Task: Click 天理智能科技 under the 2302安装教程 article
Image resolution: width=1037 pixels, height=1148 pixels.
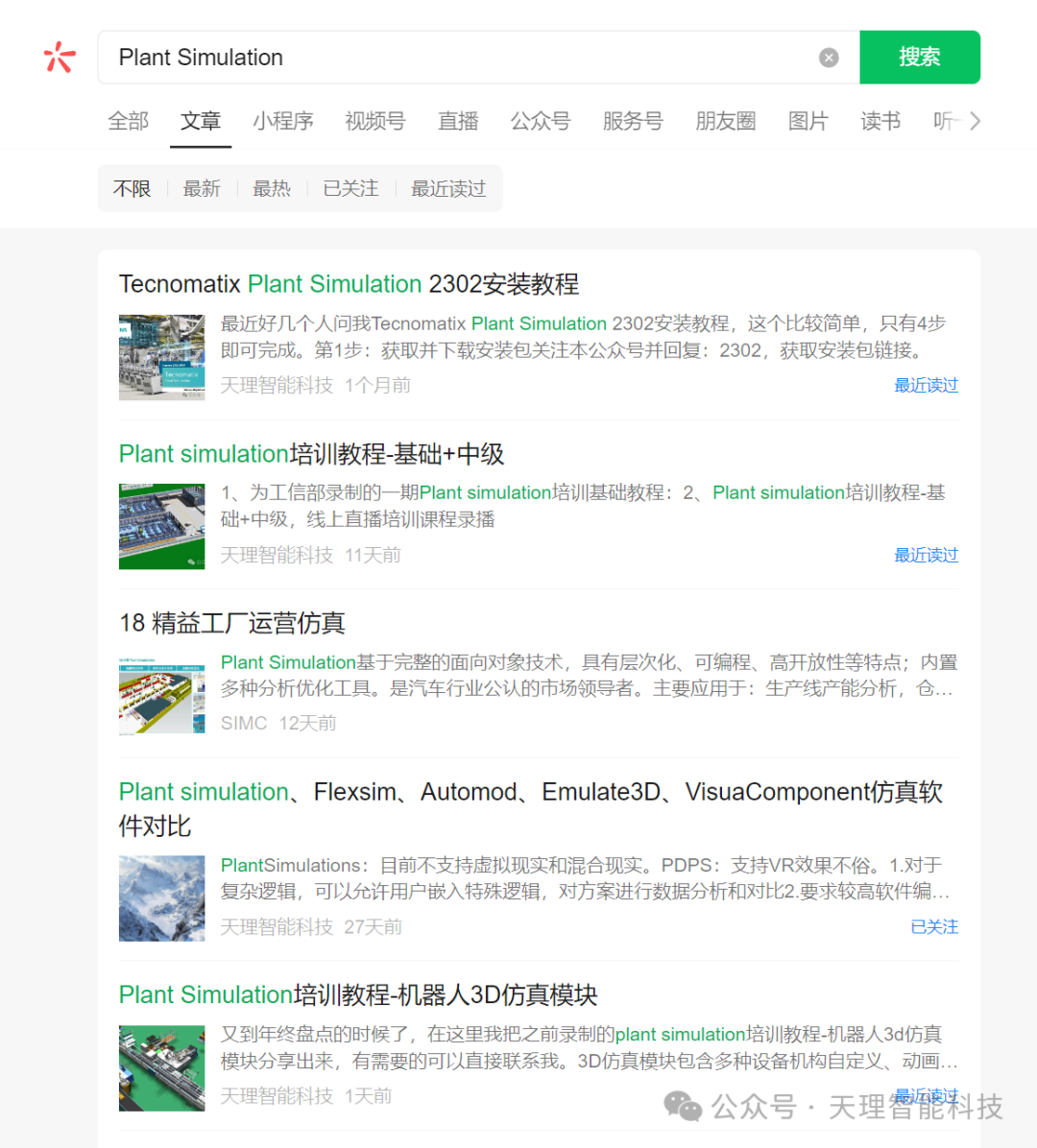Action: click(x=277, y=385)
